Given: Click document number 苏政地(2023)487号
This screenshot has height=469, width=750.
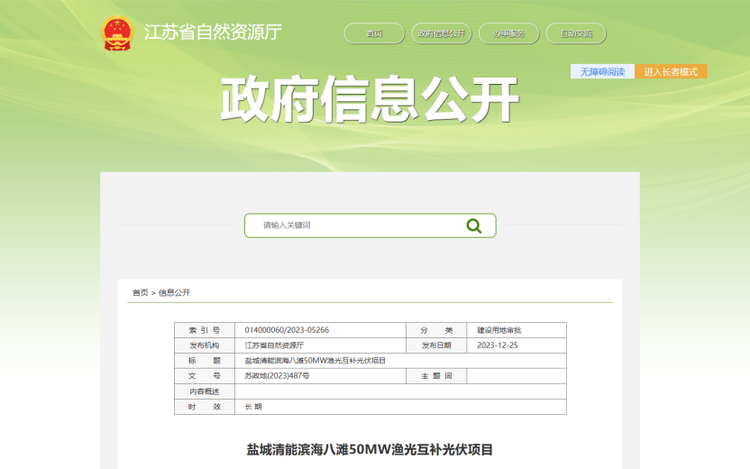Looking at the screenshot, I should click(277, 376).
